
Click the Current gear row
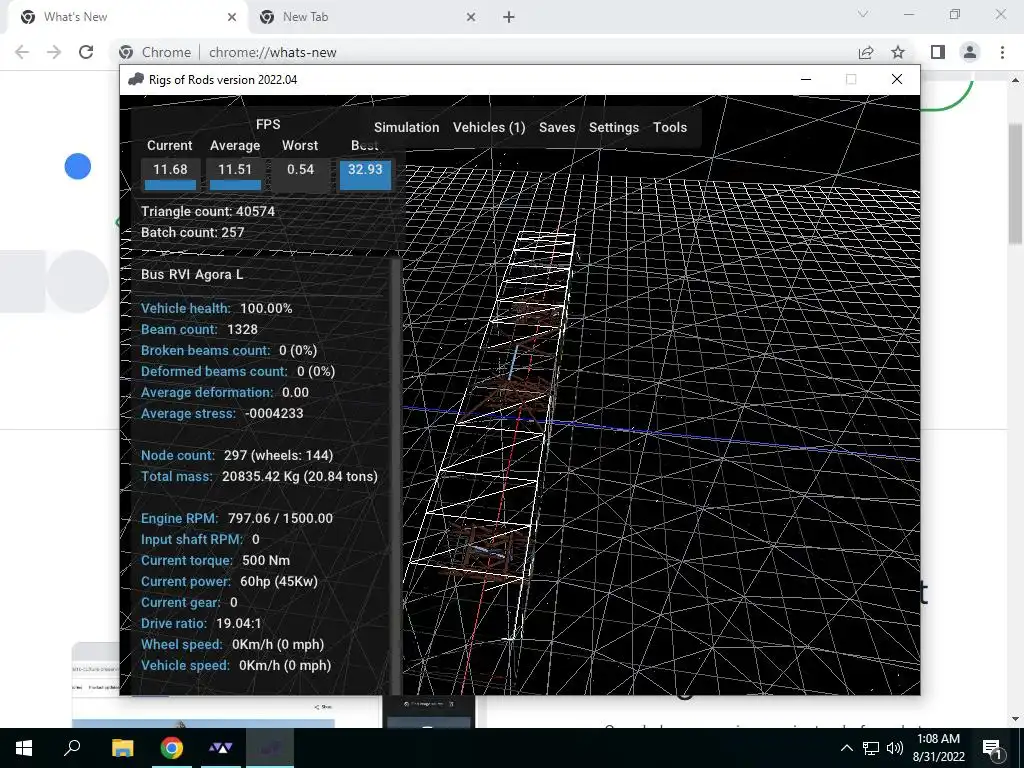point(189,602)
